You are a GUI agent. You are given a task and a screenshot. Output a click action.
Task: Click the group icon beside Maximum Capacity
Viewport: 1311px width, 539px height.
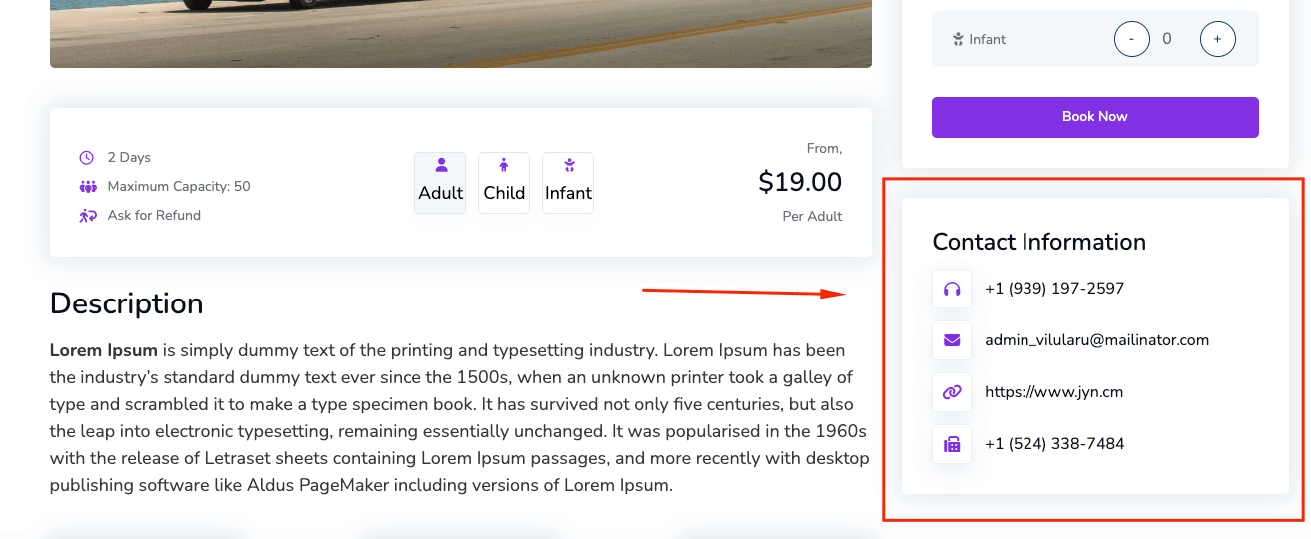pos(88,187)
